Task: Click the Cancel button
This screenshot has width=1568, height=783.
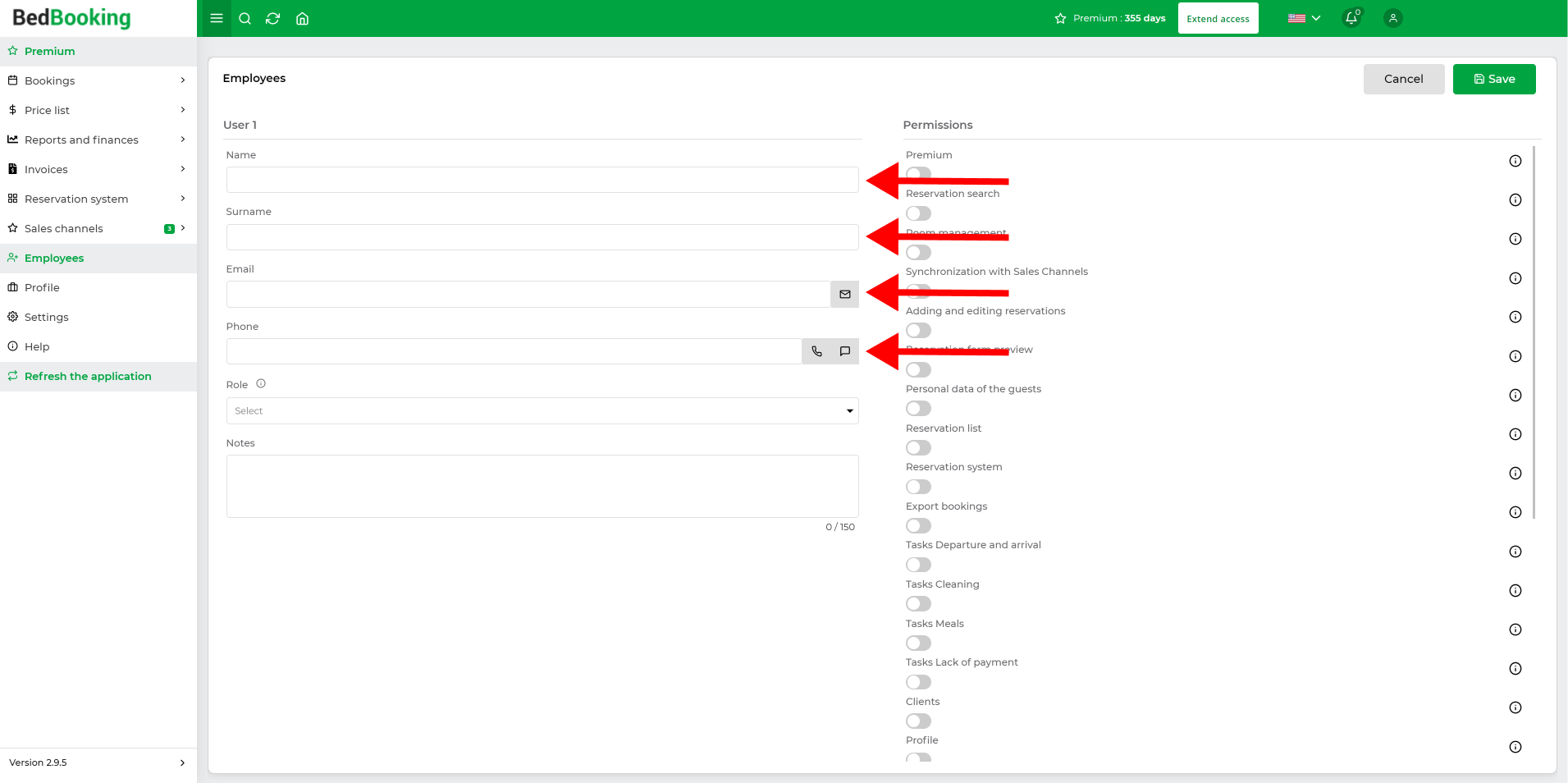Action: pyautogui.click(x=1404, y=79)
